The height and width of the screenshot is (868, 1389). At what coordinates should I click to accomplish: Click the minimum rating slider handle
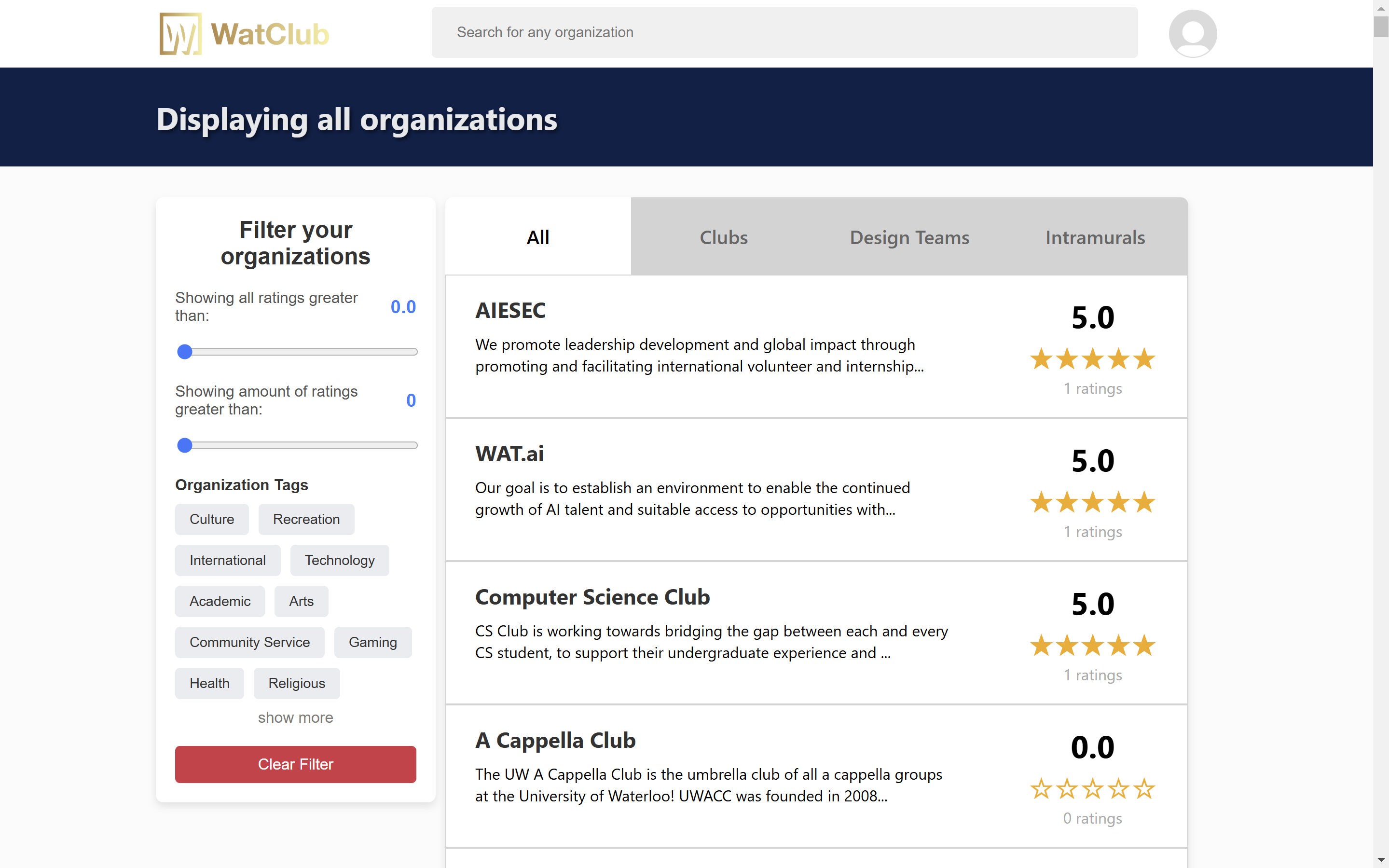(185, 352)
